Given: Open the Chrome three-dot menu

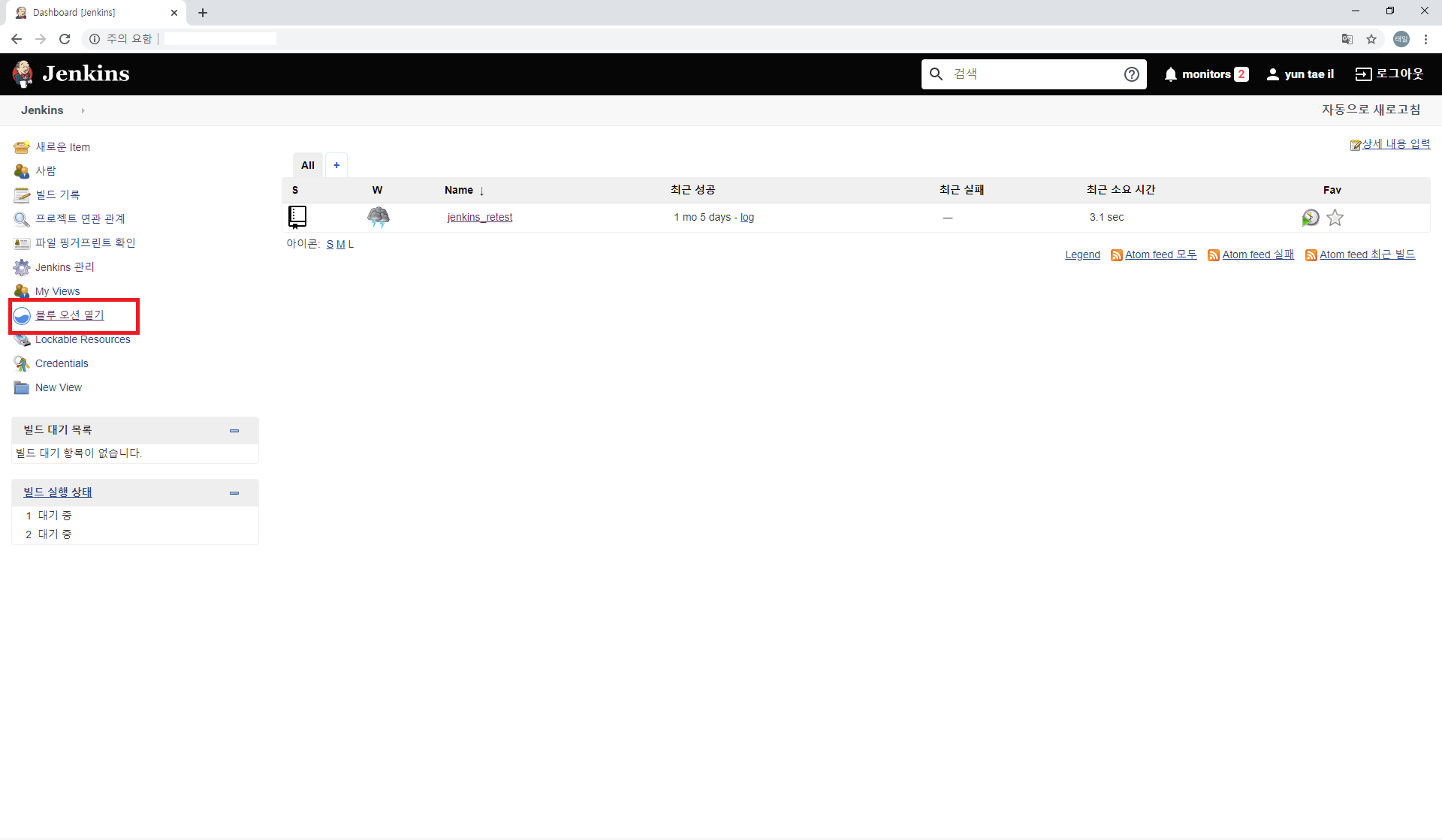Looking at the screenshot, I should (1425, 39).
